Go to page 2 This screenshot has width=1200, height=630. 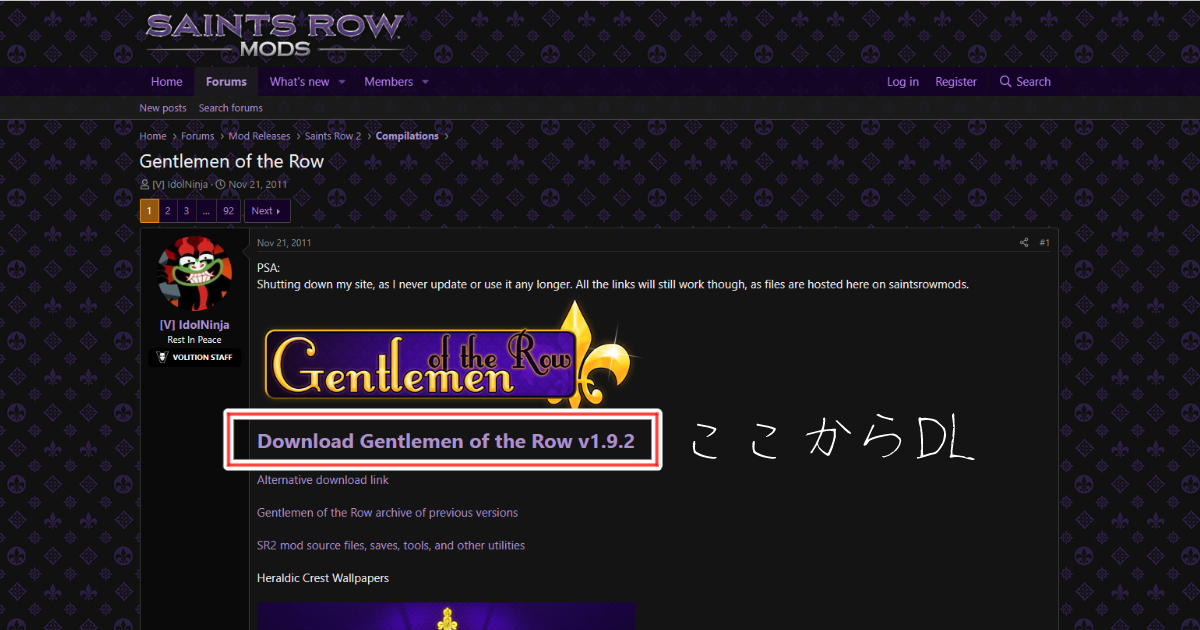point(168,211)
